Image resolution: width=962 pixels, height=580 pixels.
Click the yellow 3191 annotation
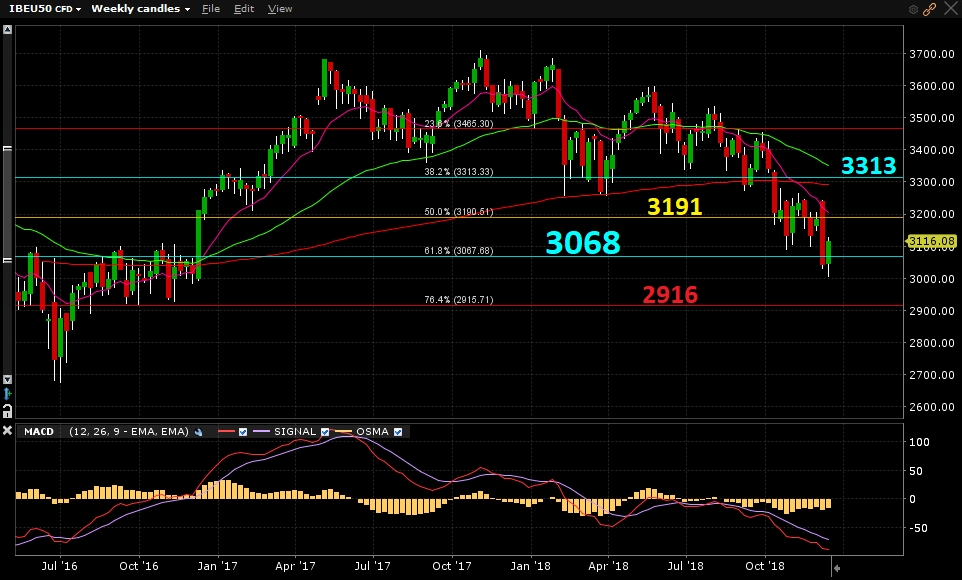click(674, 206)
